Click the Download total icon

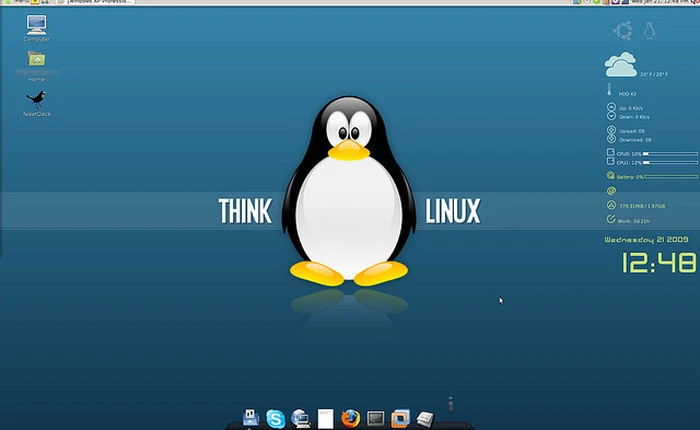611,139
